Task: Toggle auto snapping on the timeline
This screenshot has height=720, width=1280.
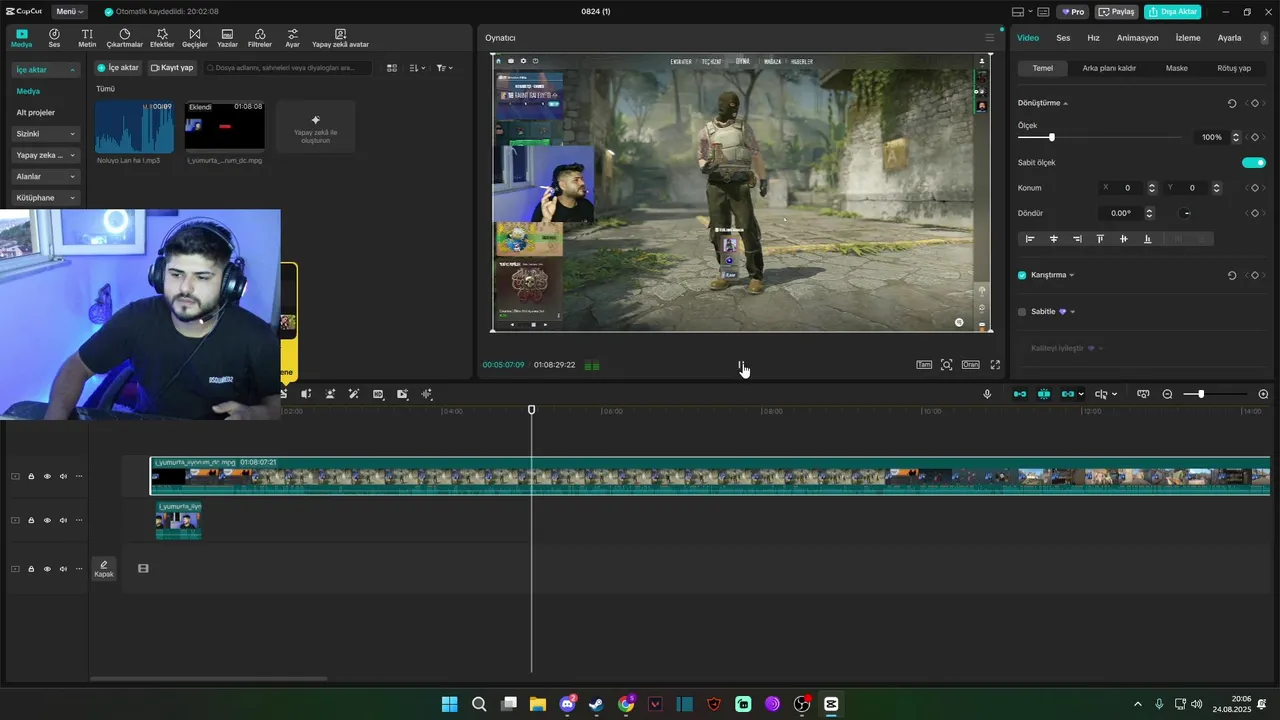Action: tap(1044, 394)
